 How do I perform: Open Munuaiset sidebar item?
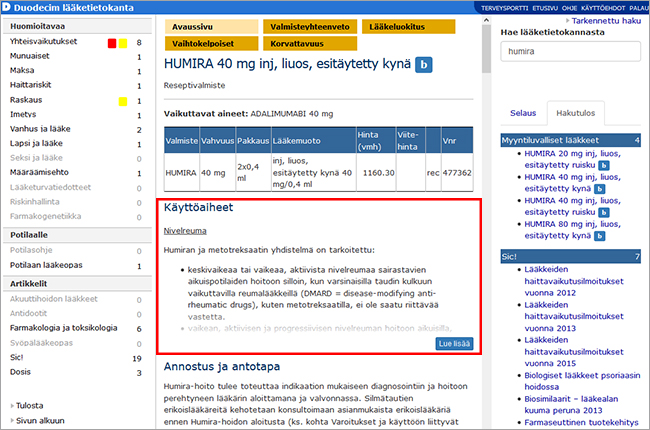[29, 56]
